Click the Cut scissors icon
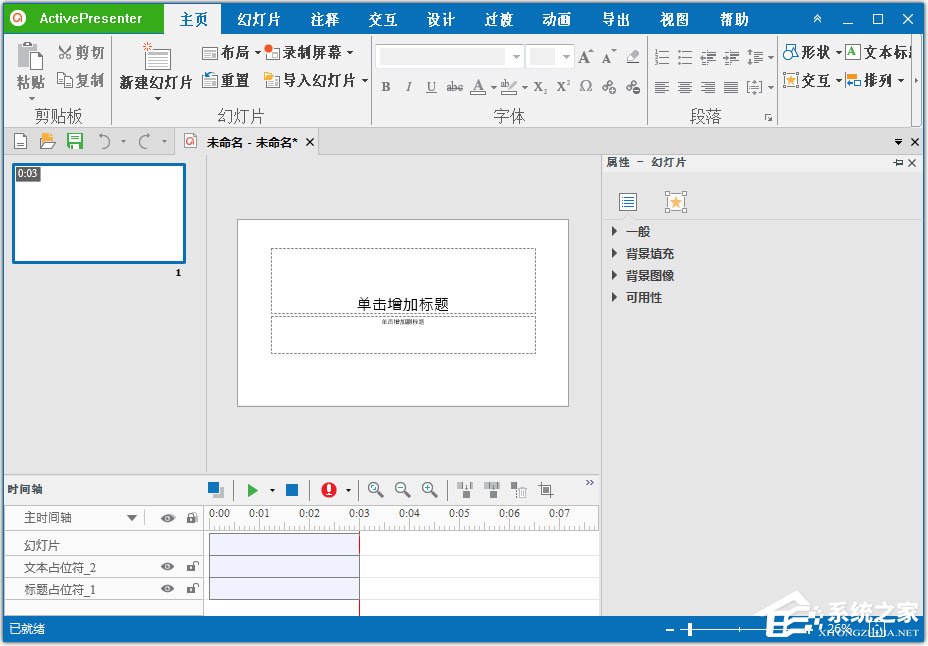This screenshot has height=646, width=928. click(65, 52)
